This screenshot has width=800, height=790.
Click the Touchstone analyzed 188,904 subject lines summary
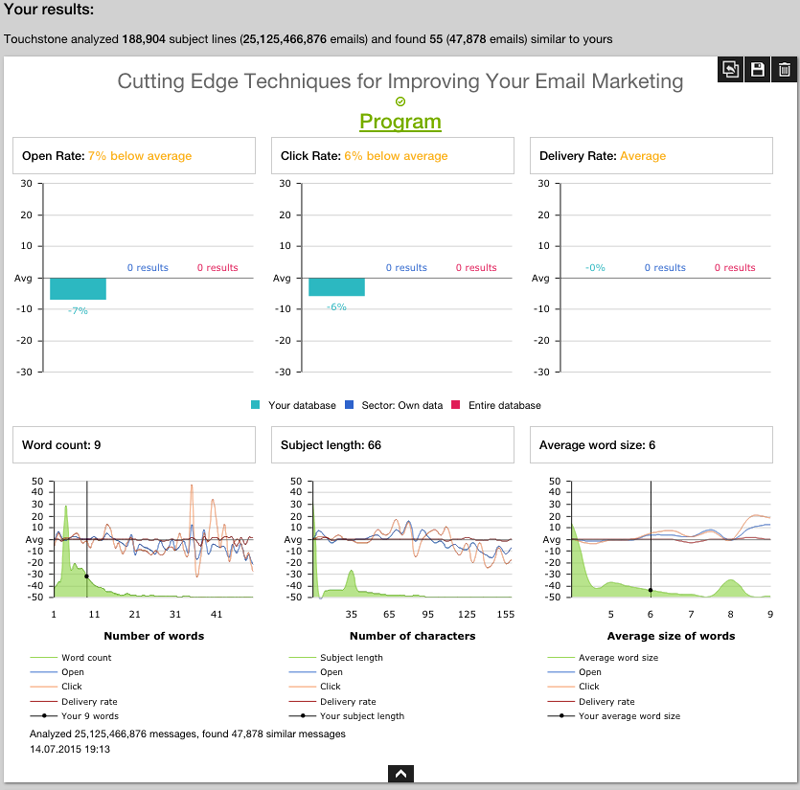(308, 39)
